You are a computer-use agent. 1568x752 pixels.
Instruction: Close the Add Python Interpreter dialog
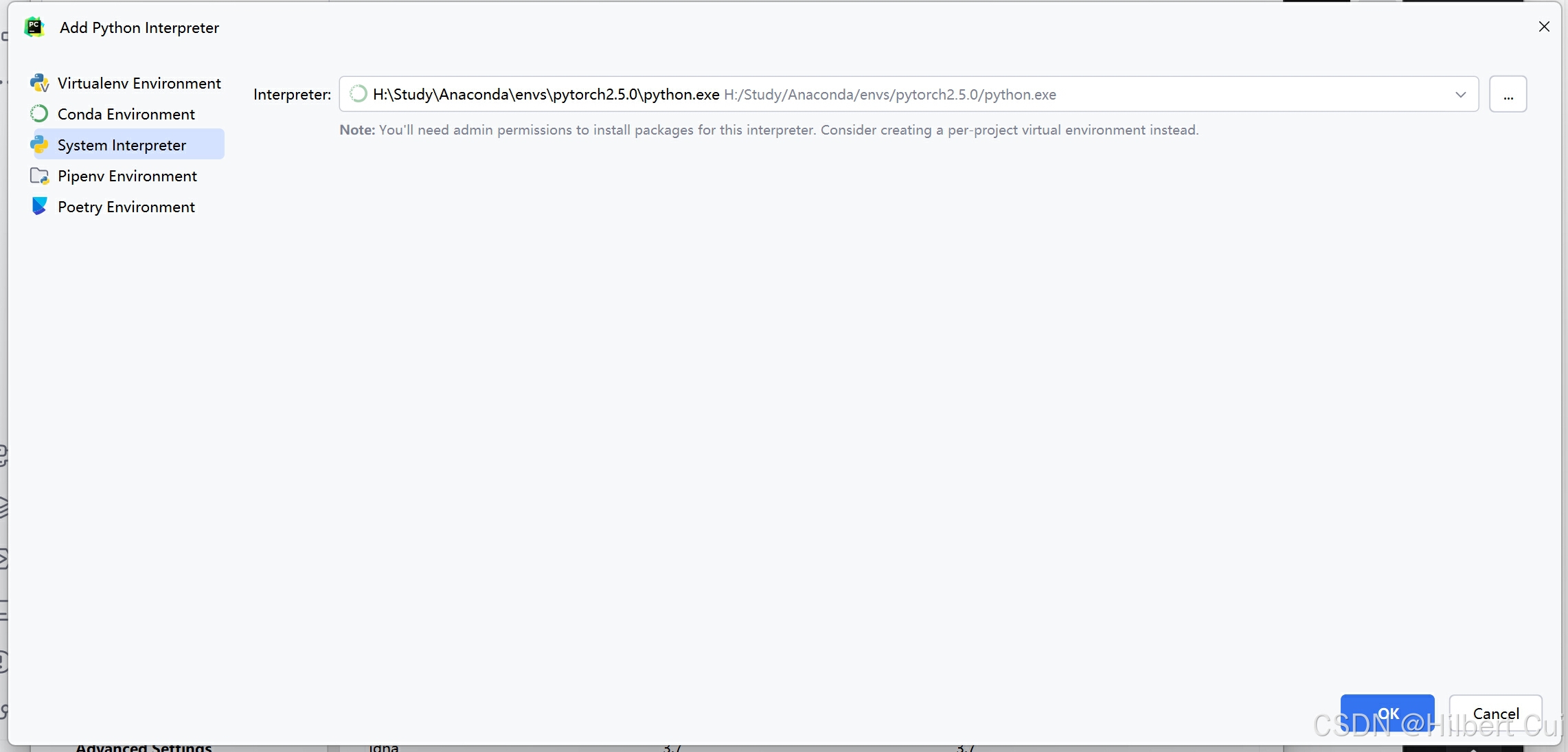1543,27
